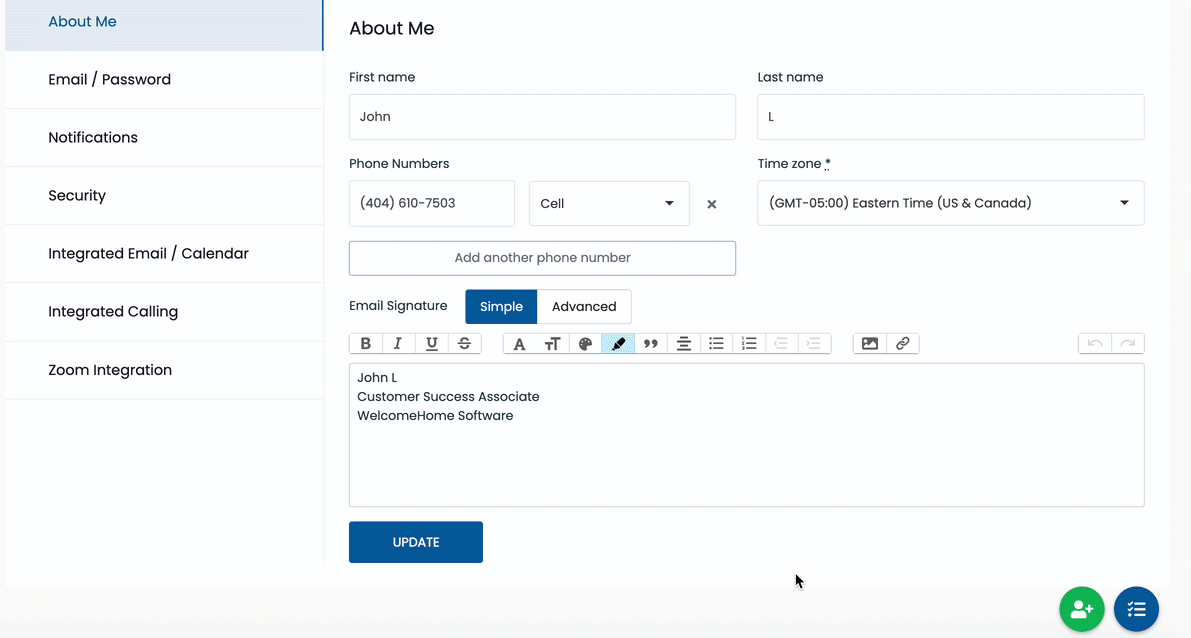Click the First name field

click(x=542, y=117)
